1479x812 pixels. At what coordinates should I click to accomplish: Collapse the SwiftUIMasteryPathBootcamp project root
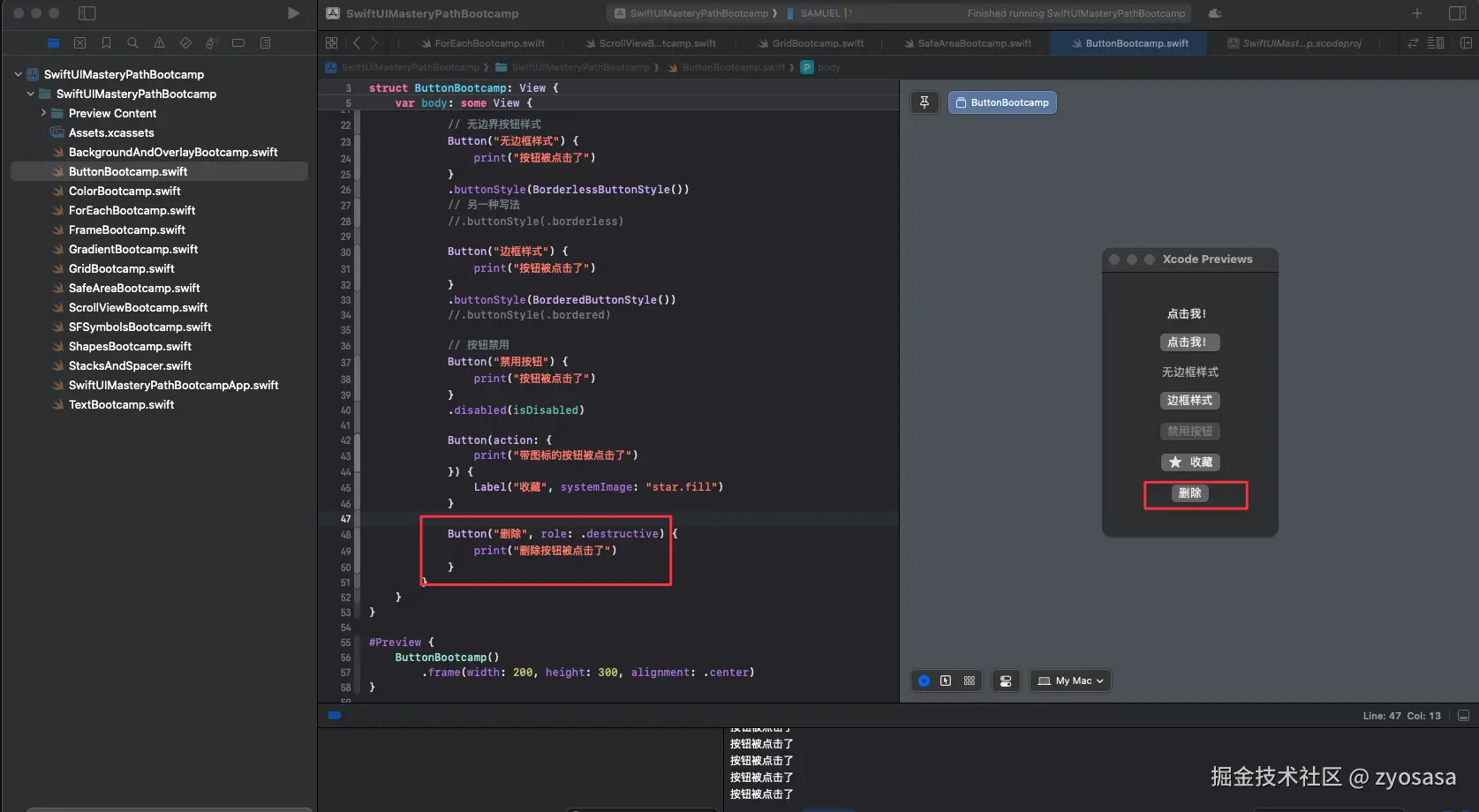pos(18,74)
